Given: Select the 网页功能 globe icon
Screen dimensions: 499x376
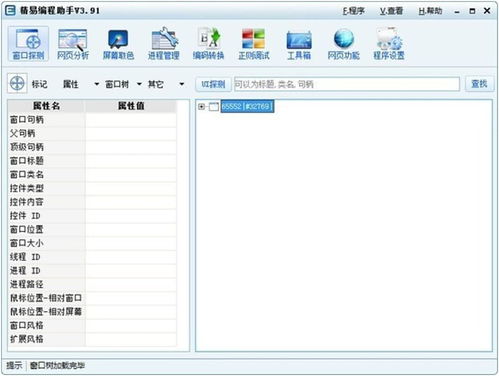Looking at the screenshot, I should pos(344,44).
